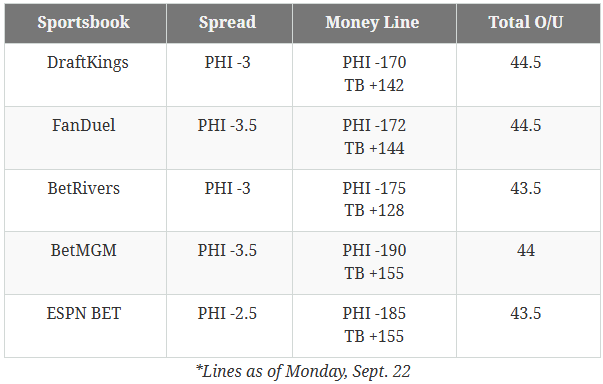Image resolution: width=603 pixels, height=384 pixels.
Task: Open the BetMGM sportsbook entry
Action: pyautogui.click(x=83, y=251)
